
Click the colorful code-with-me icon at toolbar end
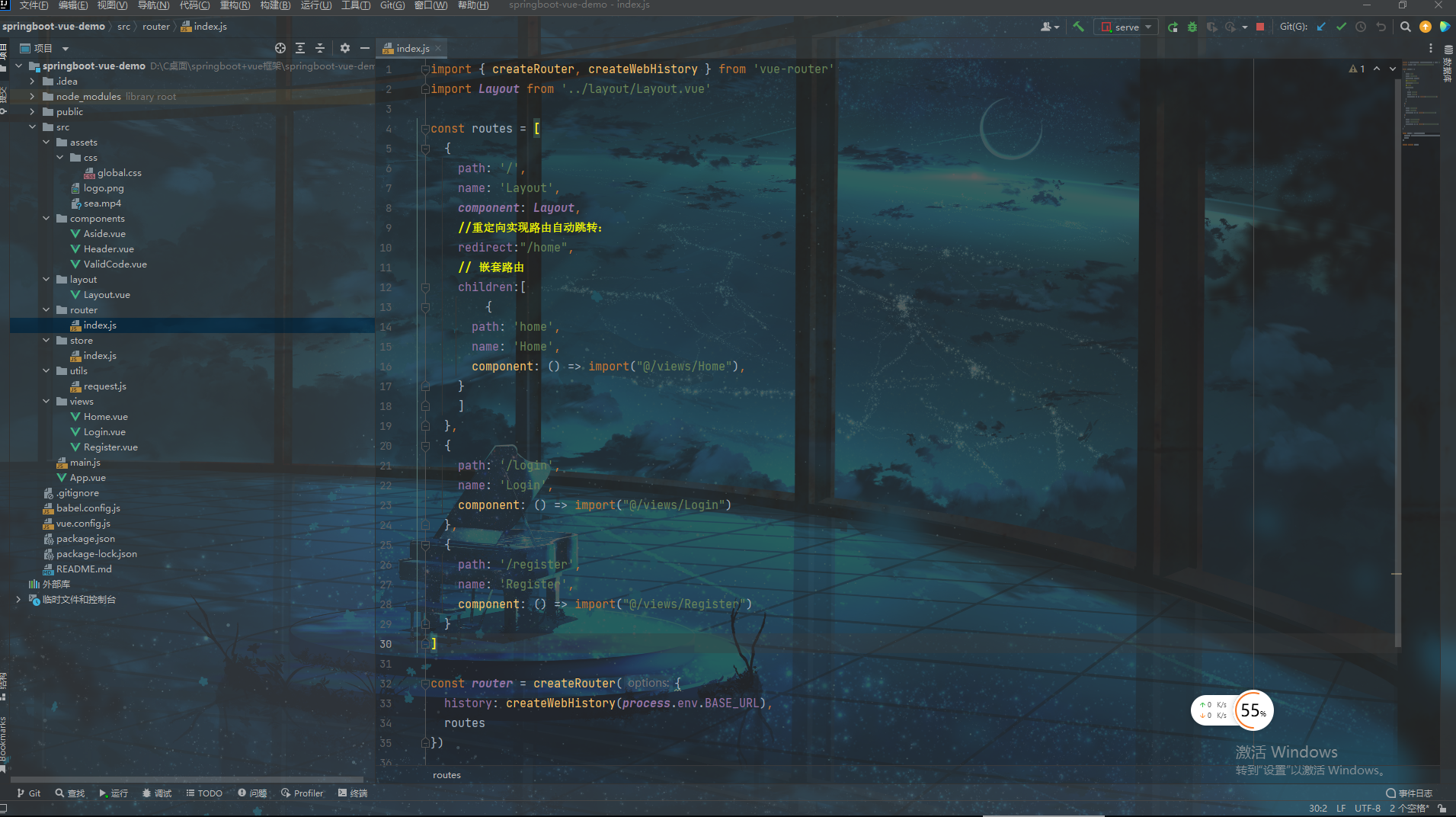point(1445,27)
